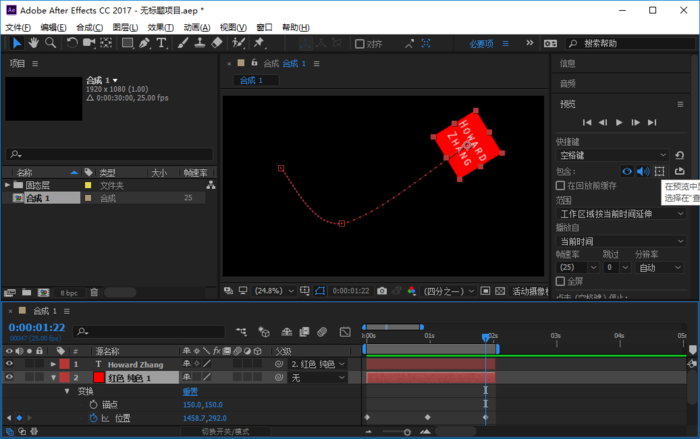
Task: Click the 切换开关/模式 toggle button
Action: tap(225, 432)
